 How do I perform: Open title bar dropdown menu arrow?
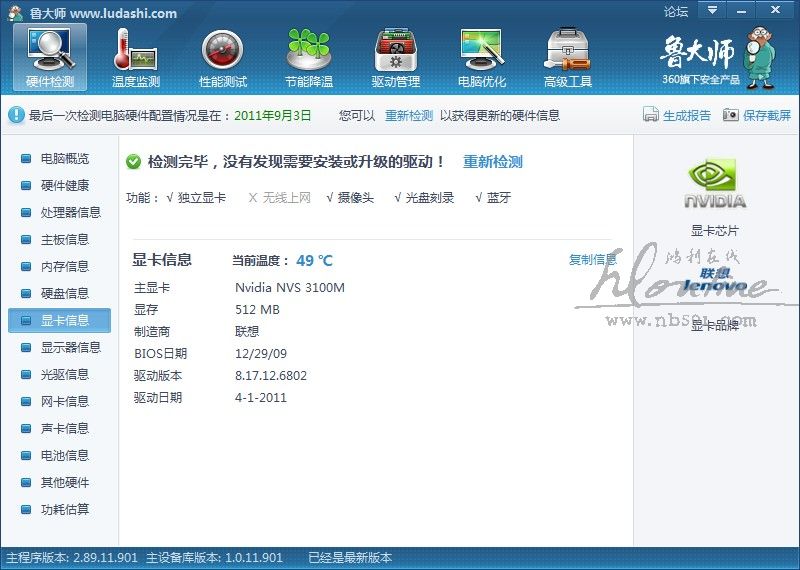click(x=713, y=10)
